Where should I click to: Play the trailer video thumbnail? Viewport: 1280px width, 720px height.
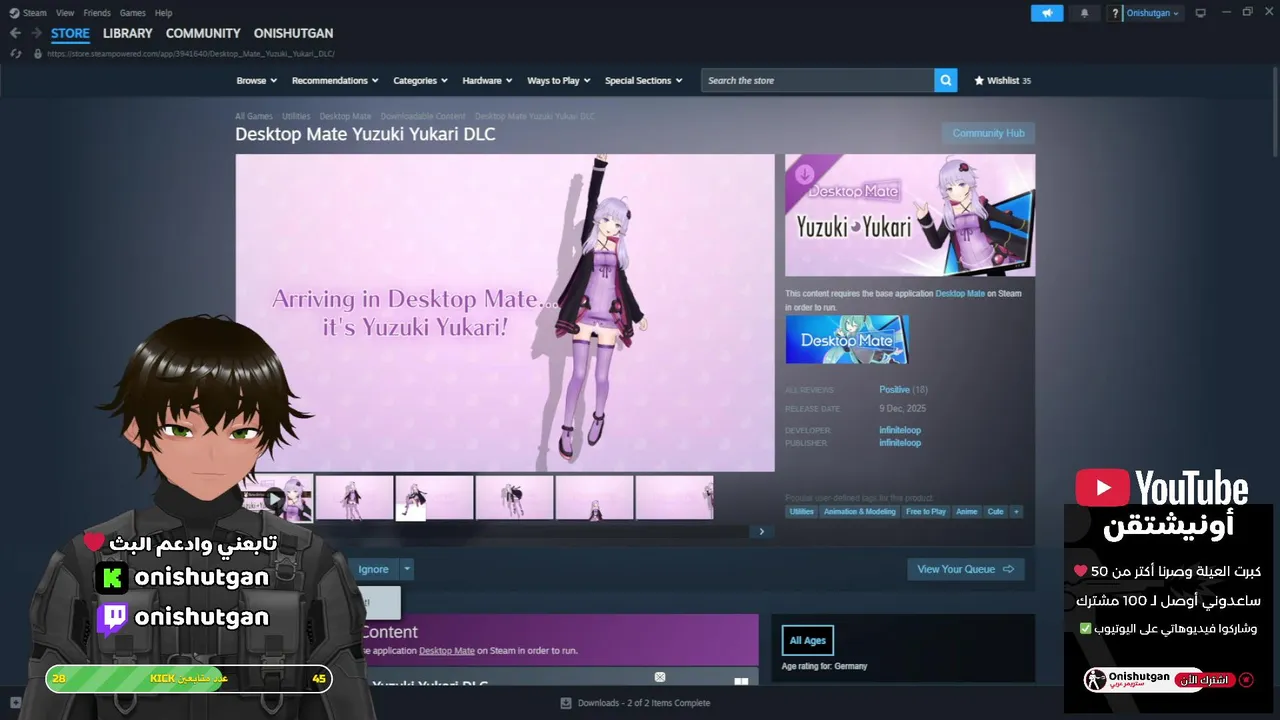point(275,497)
